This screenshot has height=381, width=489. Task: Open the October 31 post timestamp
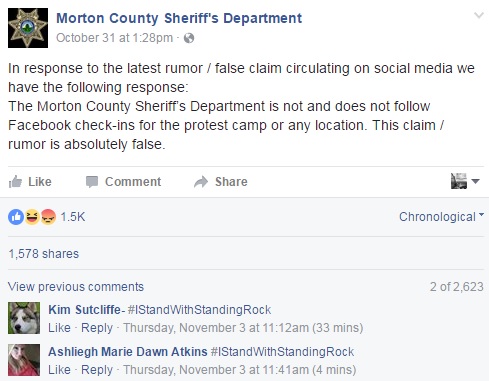pos(114,38)
